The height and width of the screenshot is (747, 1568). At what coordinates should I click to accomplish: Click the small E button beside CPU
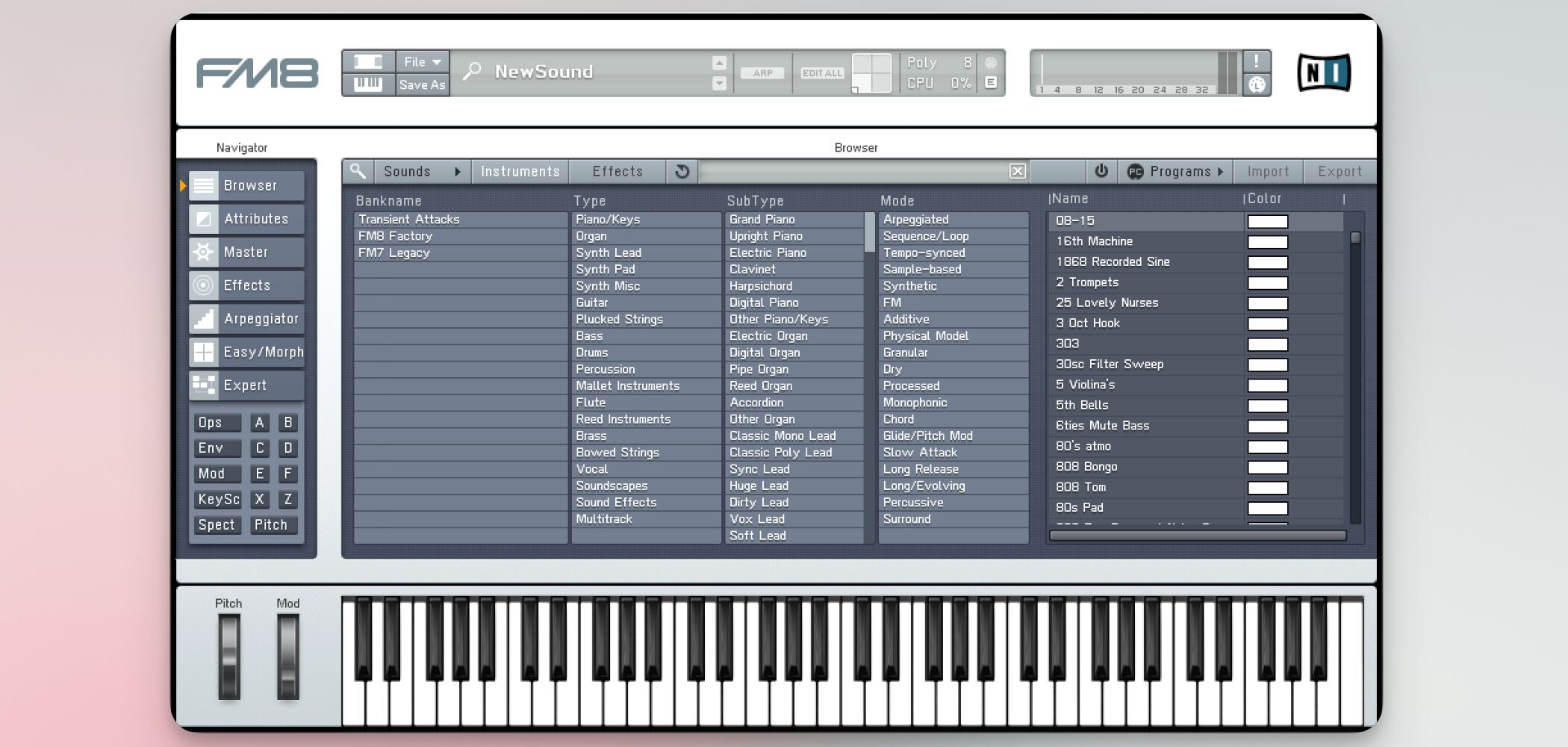click(x=991, y=83)
